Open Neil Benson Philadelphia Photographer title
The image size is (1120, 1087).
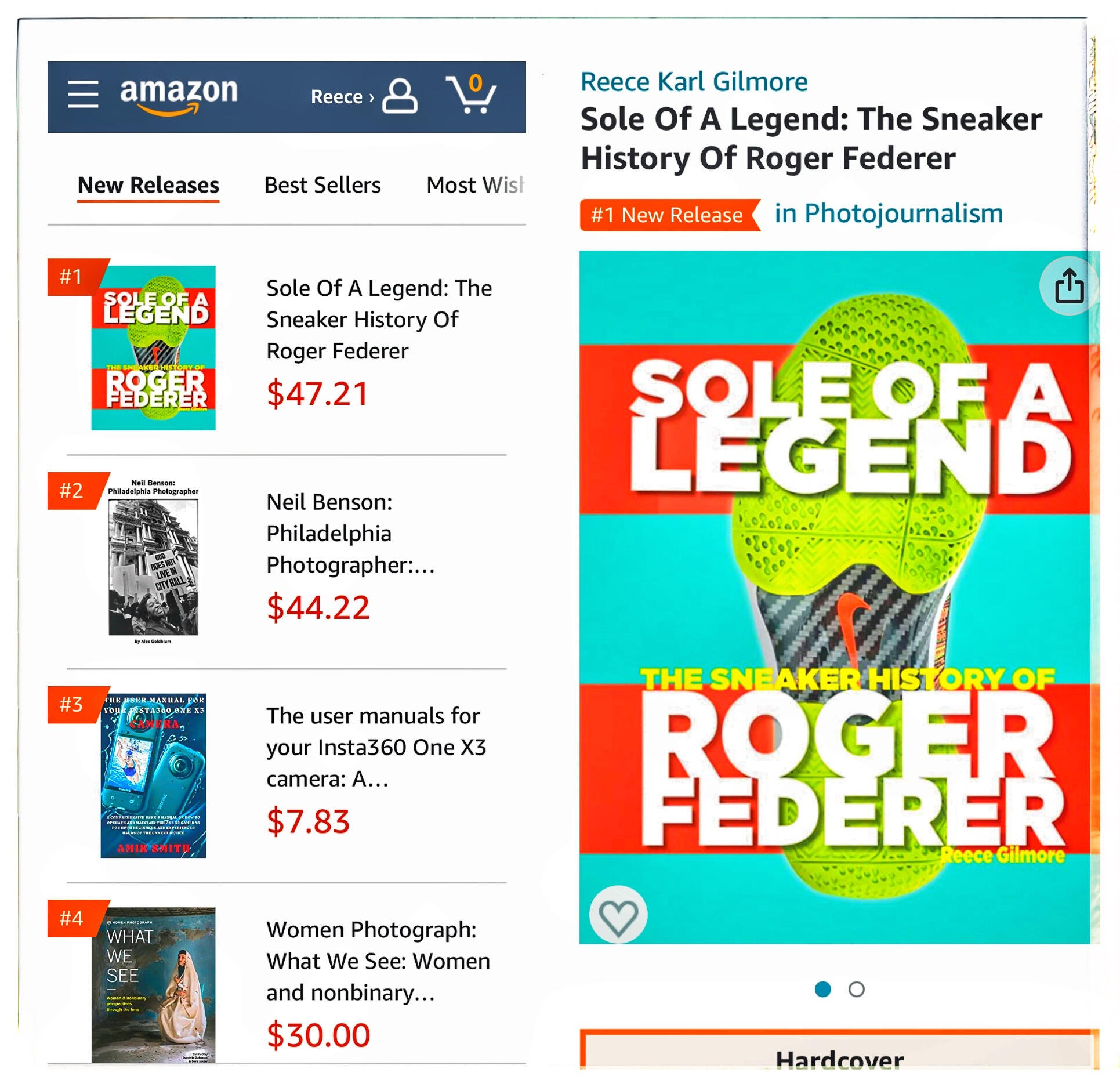point(350,533)
